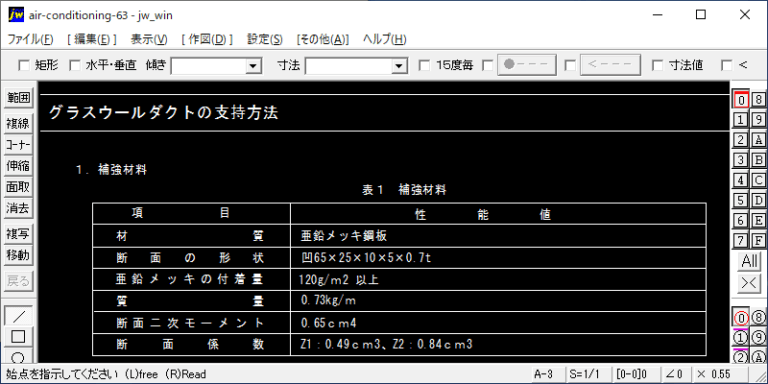Click the 伸縮 button

pos(18,166)
